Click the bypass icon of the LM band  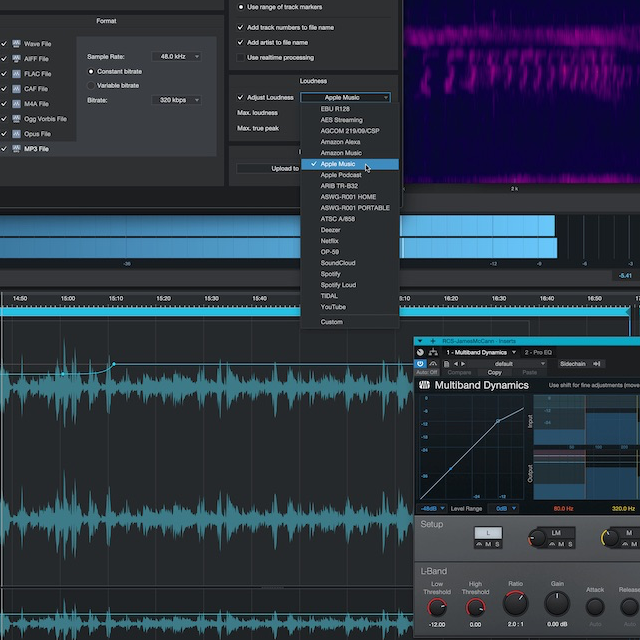(552, 544)
